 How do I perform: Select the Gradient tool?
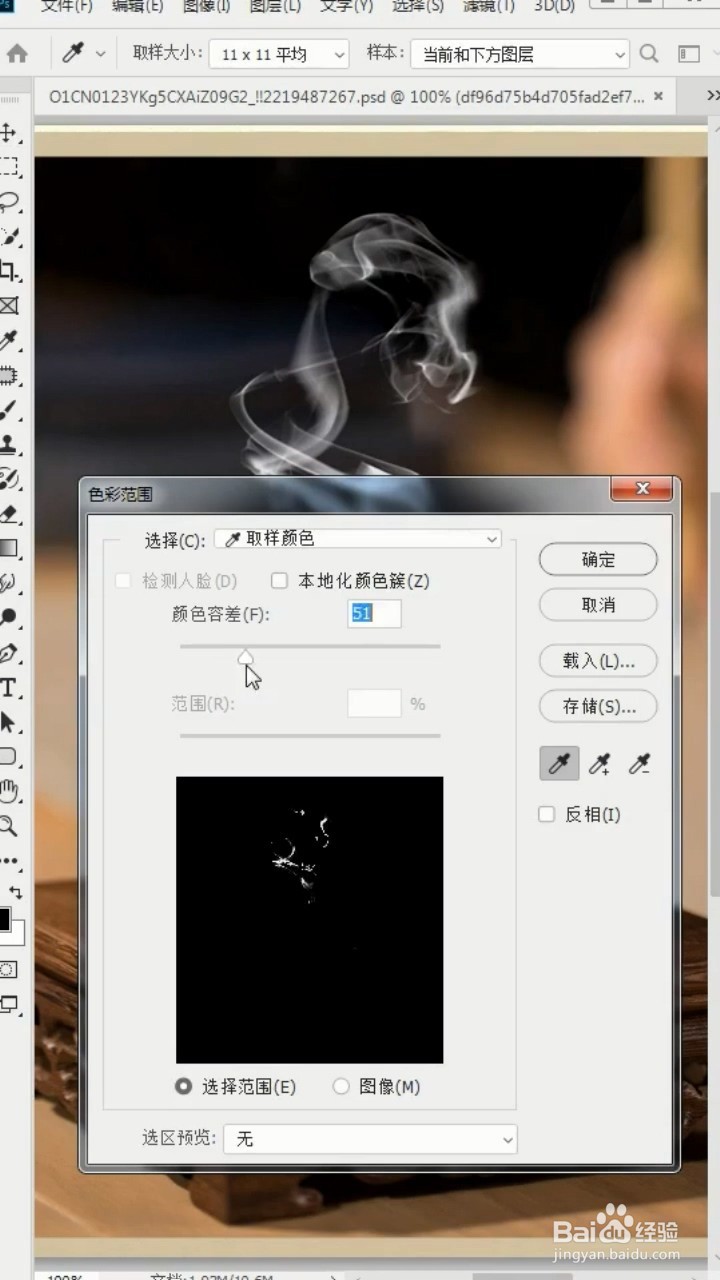tap(9, 548)
